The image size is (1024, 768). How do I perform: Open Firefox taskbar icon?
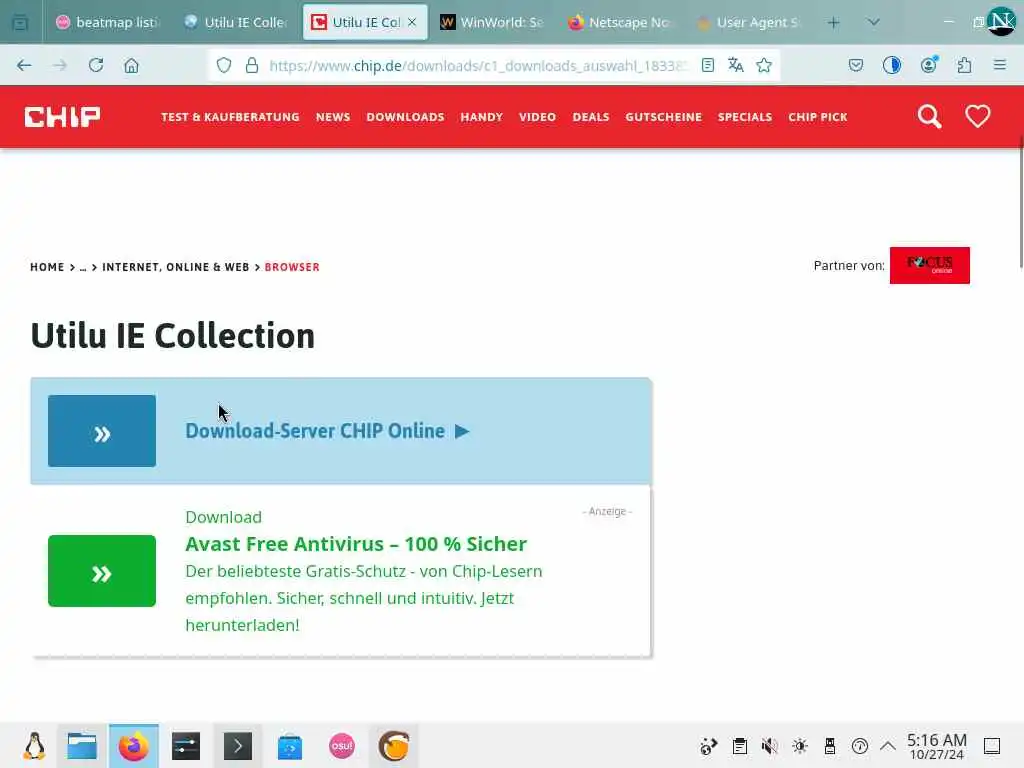pos(133,746)
